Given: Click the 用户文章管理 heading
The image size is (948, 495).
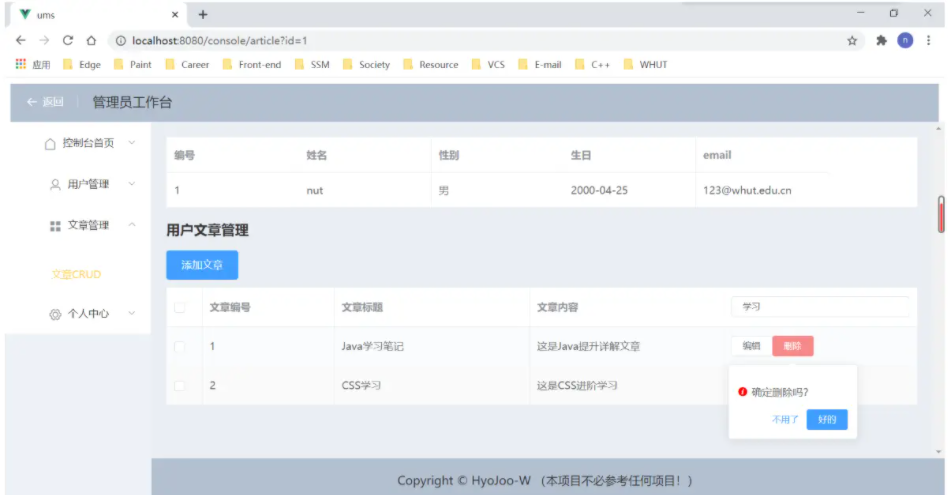Looking at the screenshot, I should [207, 230].
